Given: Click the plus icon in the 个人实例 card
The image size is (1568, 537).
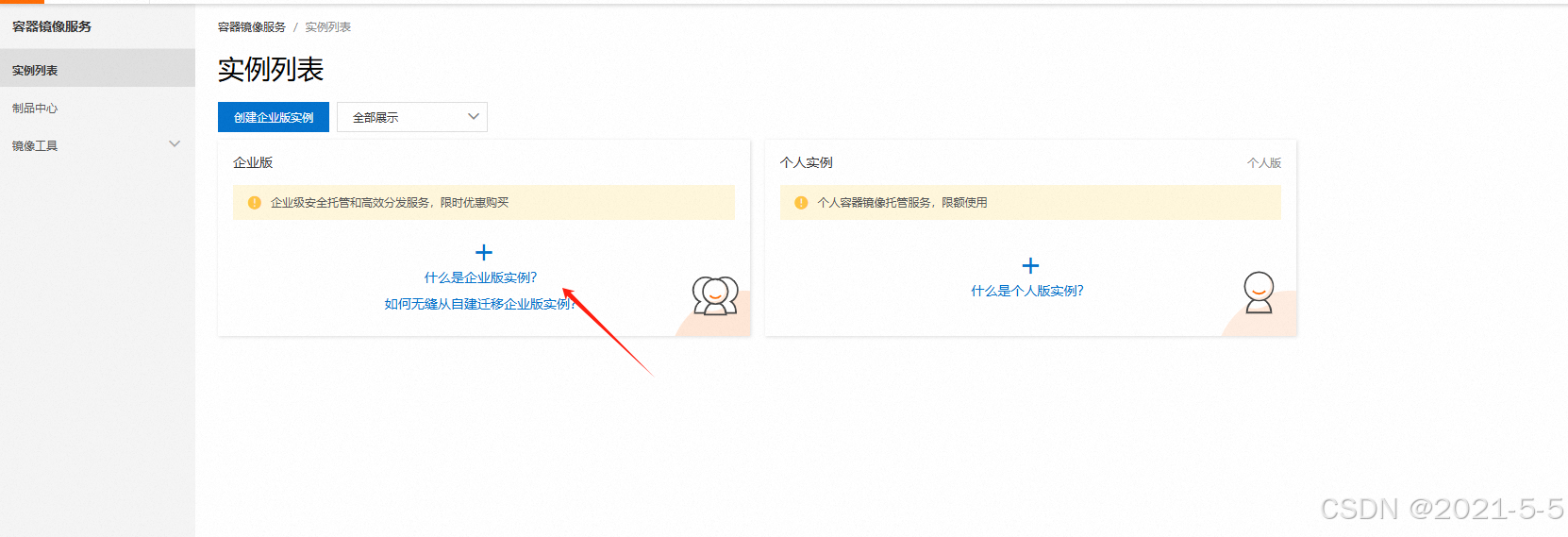Looking at the screenshot, I should 1030,265.
